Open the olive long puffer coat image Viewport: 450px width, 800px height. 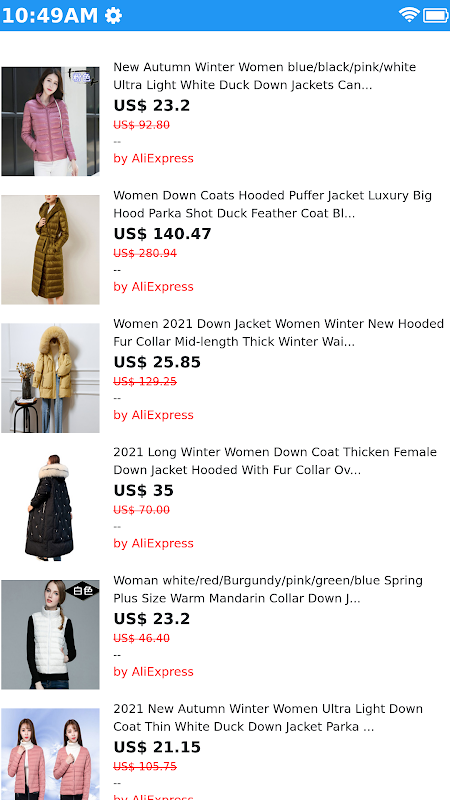(51, 249)
